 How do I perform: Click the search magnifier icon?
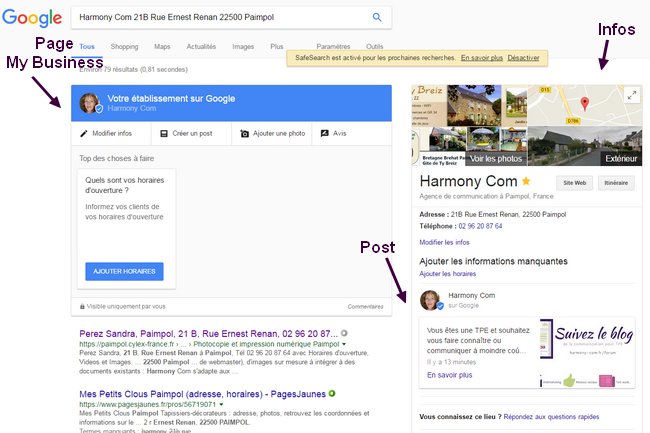coord(377,17)
